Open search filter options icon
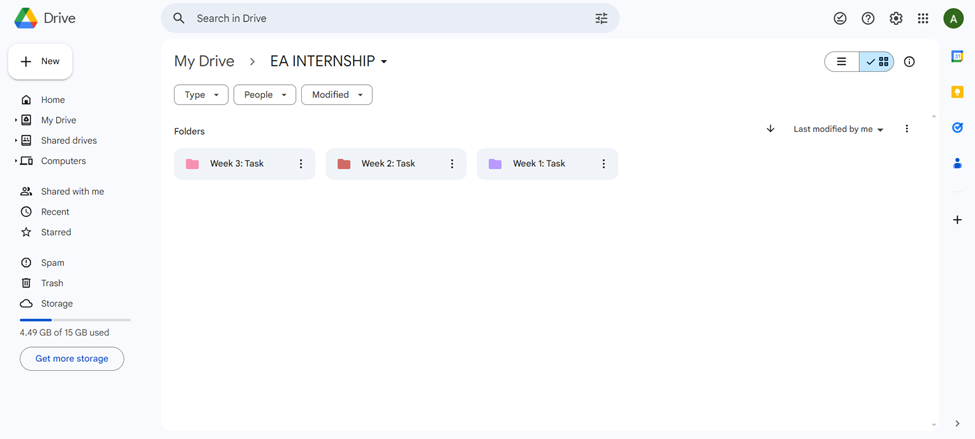 click(x=601, y=18)
